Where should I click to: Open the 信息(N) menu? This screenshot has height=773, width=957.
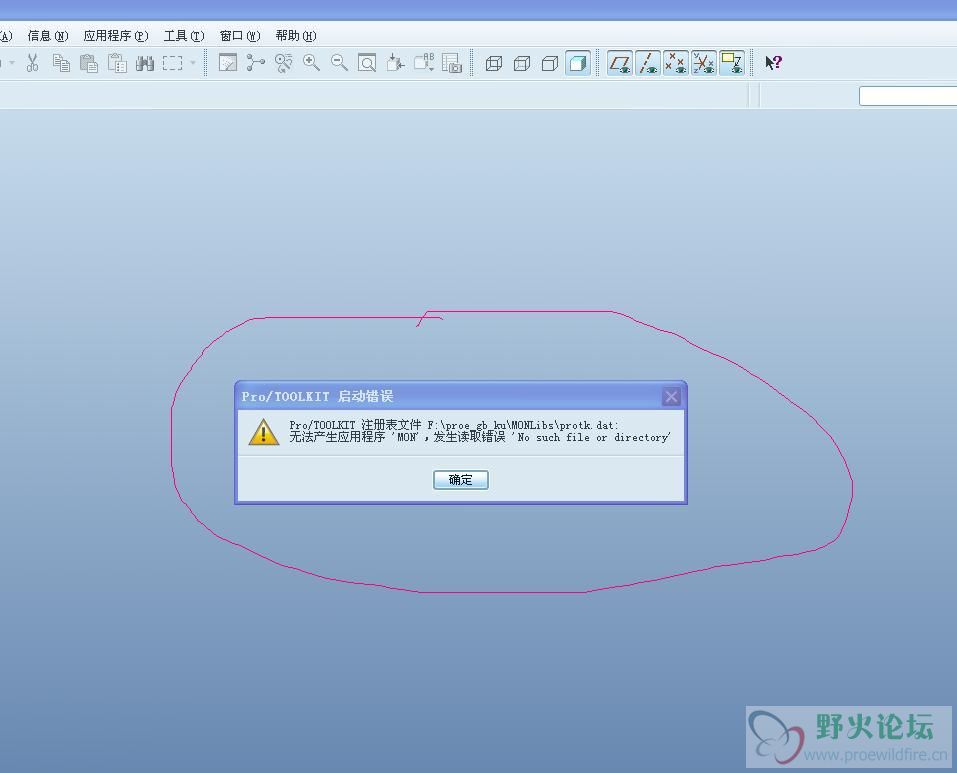48,36
